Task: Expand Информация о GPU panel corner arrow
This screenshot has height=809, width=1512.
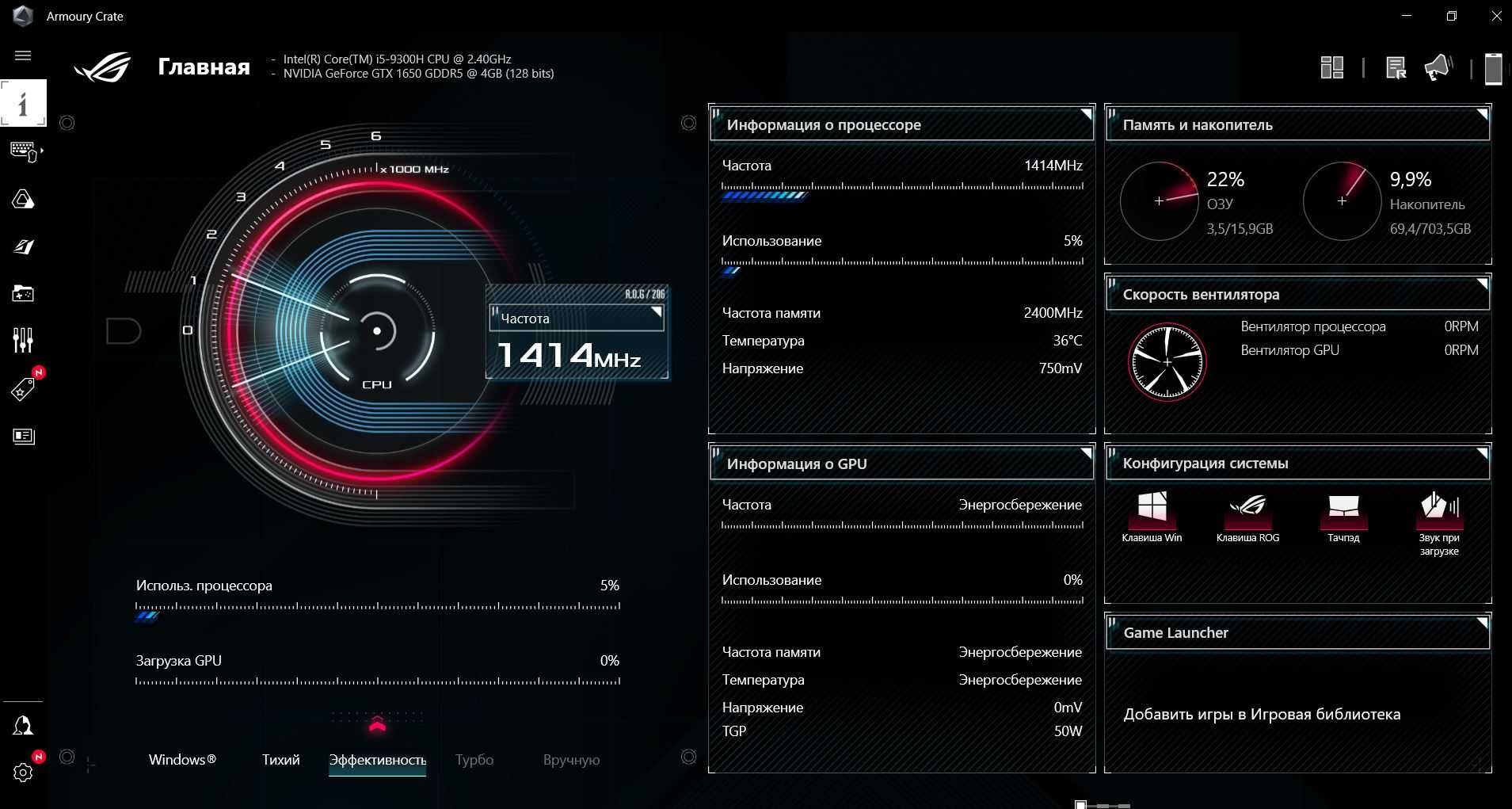Action: coord(1086,454)
